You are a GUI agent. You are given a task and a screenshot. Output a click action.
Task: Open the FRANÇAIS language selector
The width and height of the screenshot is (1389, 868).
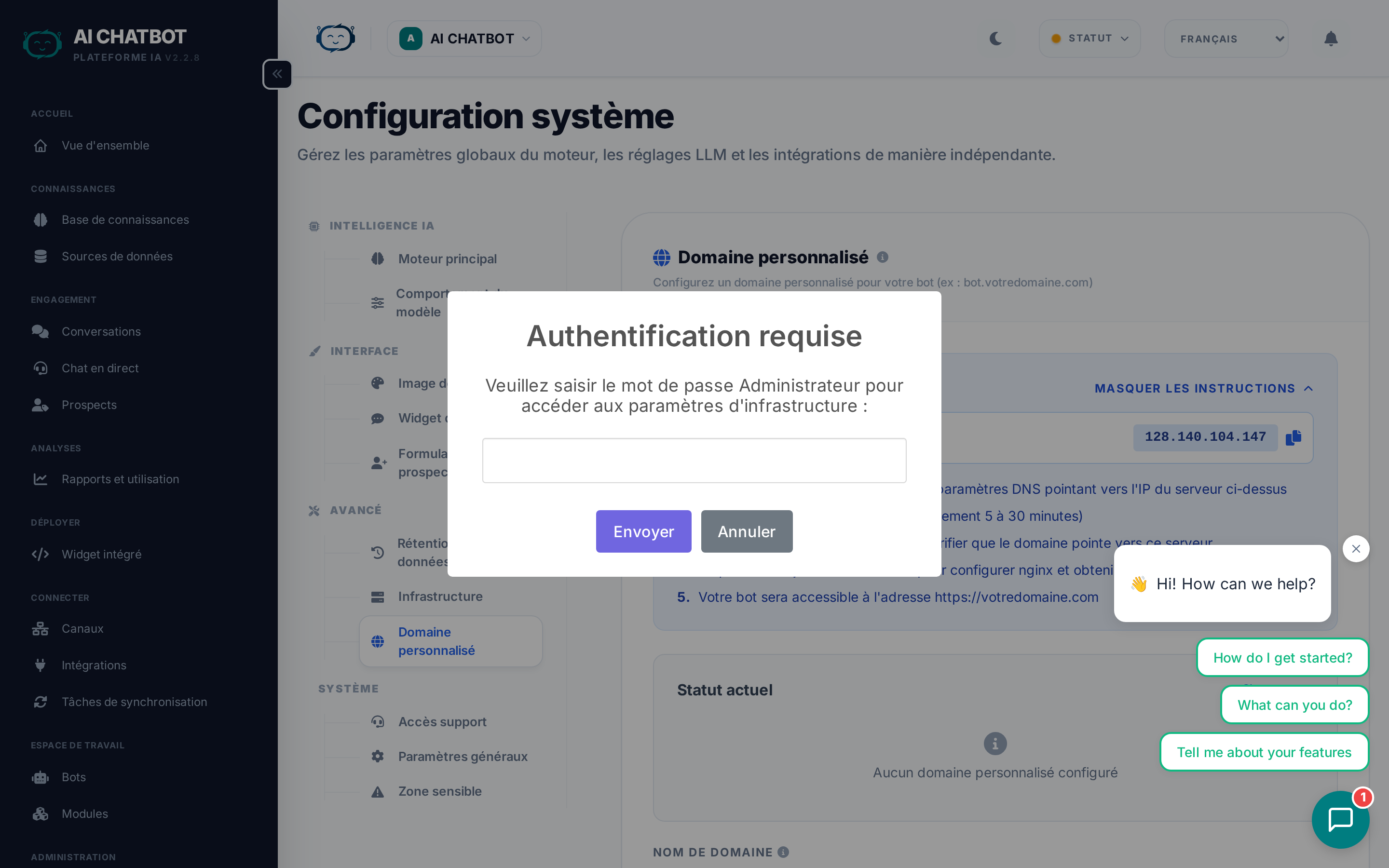point(1226,39)
